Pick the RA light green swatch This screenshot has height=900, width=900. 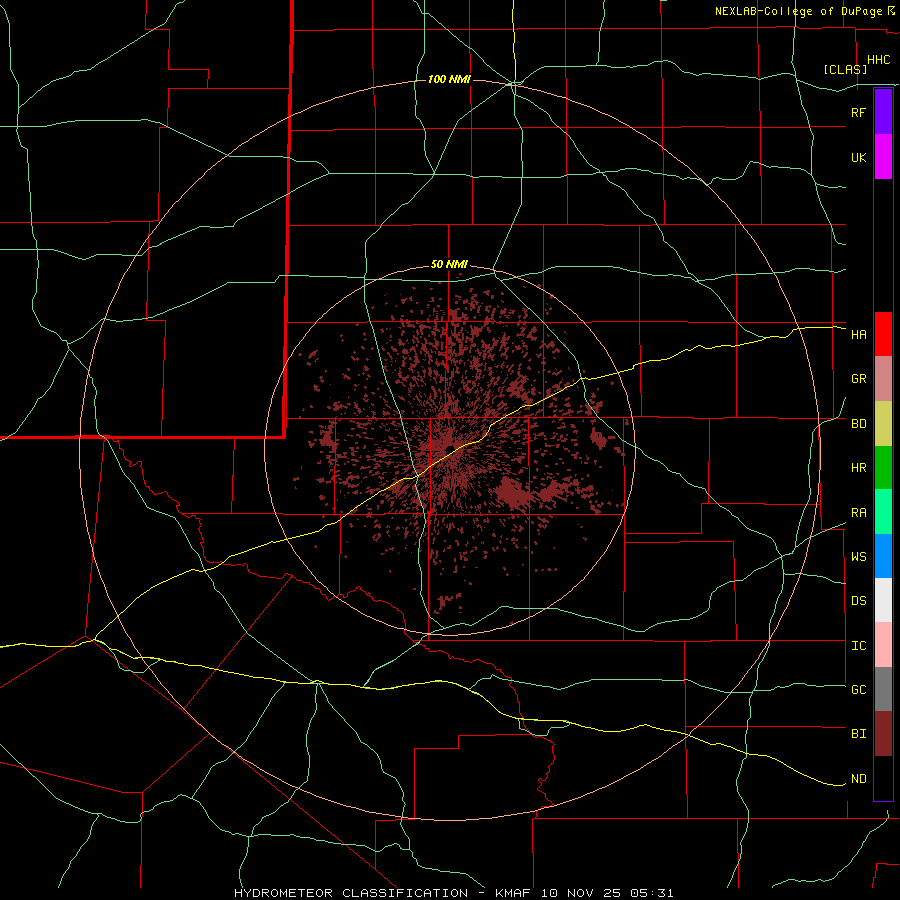(883, 512)
